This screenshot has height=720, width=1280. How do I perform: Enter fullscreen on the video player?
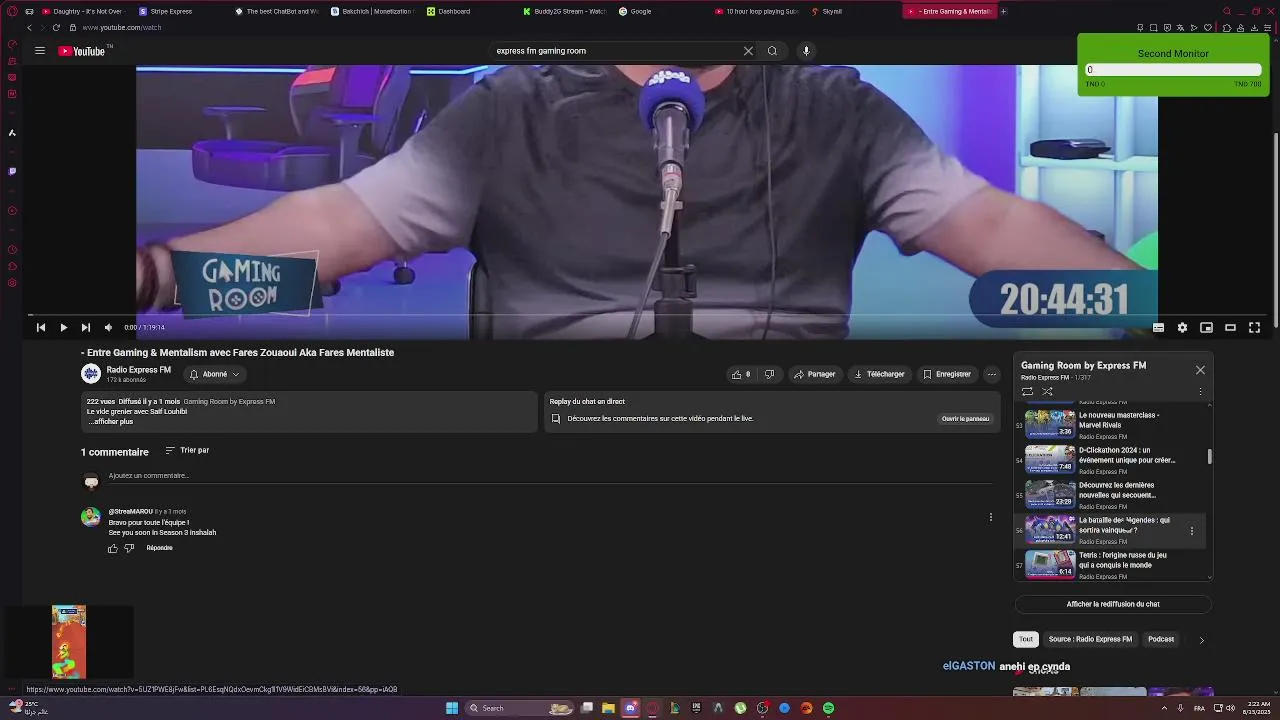click(1254, 327)
